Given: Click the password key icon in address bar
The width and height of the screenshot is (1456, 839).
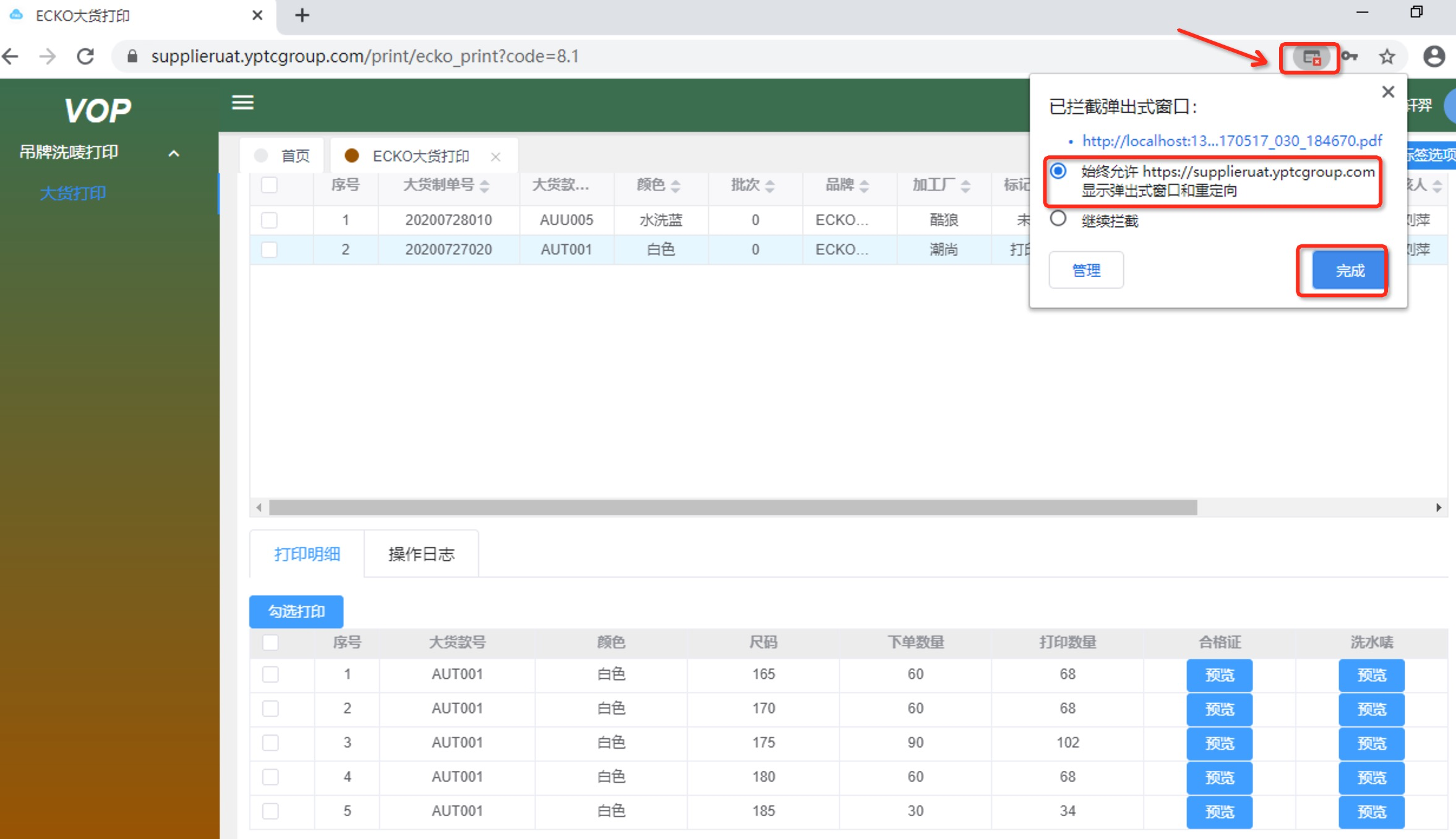Looking at the screenshot, I should (x=1350, y=57).
